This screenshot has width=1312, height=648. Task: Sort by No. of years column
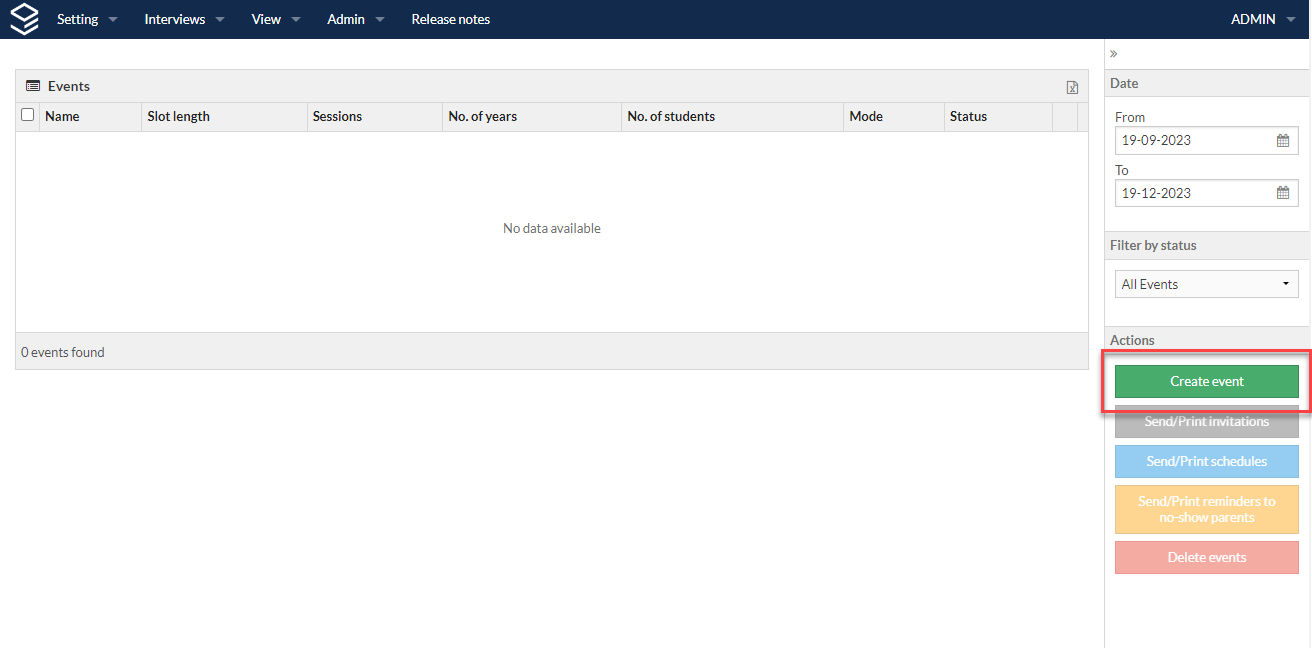[x=532, y=116]
